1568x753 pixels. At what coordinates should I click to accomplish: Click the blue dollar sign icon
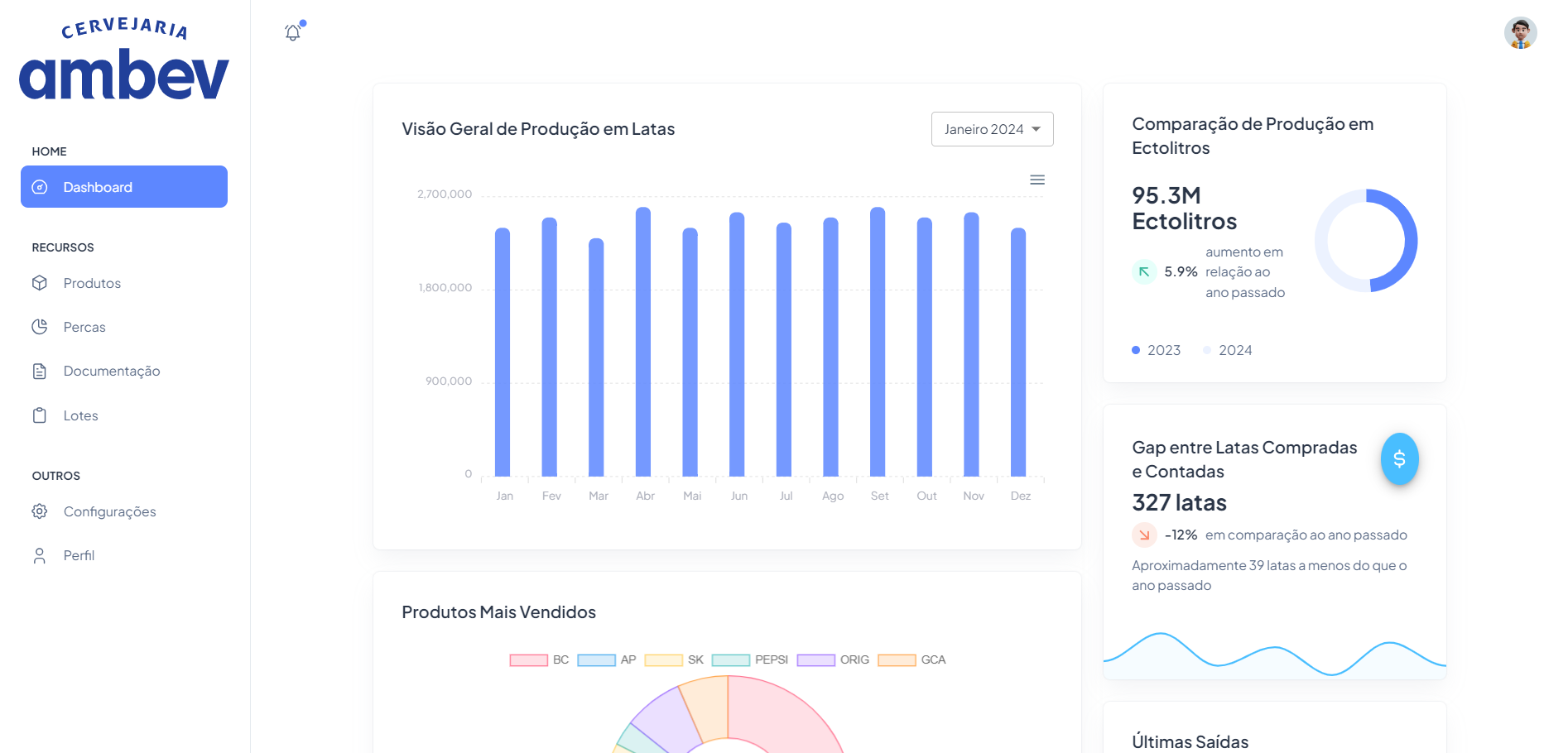(1399, 458)
